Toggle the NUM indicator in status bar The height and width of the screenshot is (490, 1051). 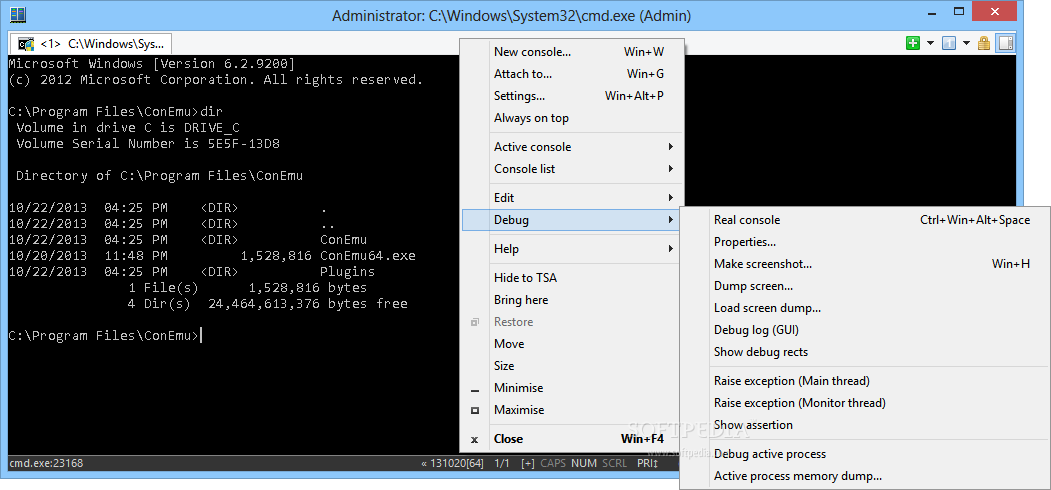(584, 463)
